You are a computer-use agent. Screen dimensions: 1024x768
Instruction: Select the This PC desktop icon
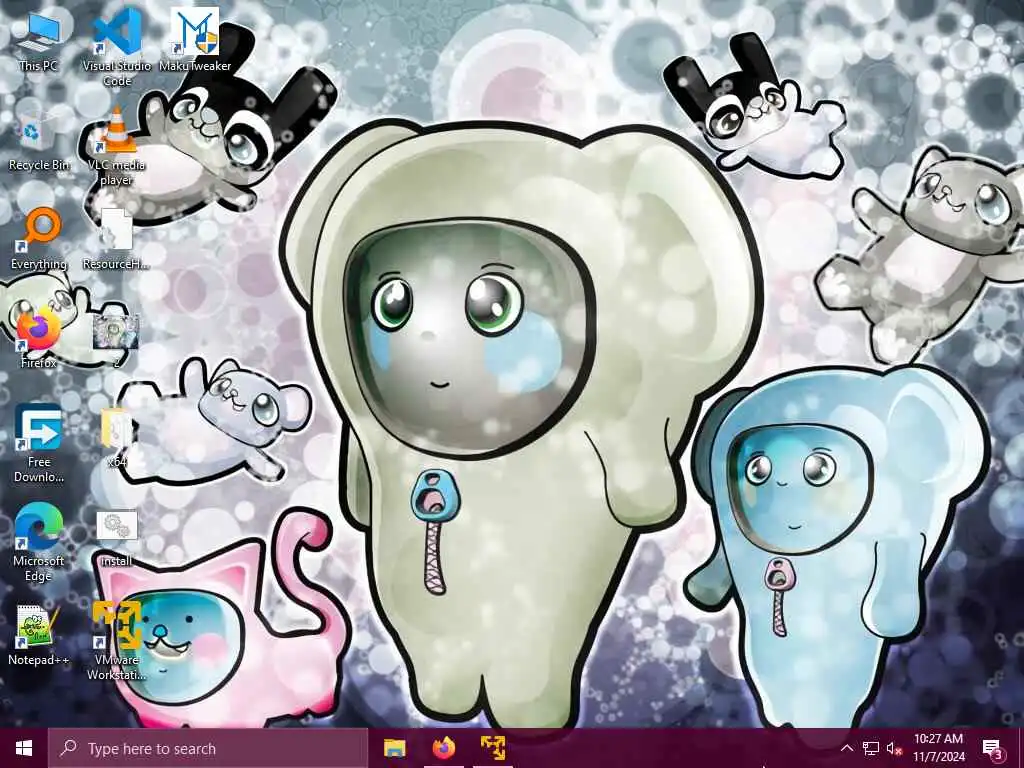tap(39, 41)
